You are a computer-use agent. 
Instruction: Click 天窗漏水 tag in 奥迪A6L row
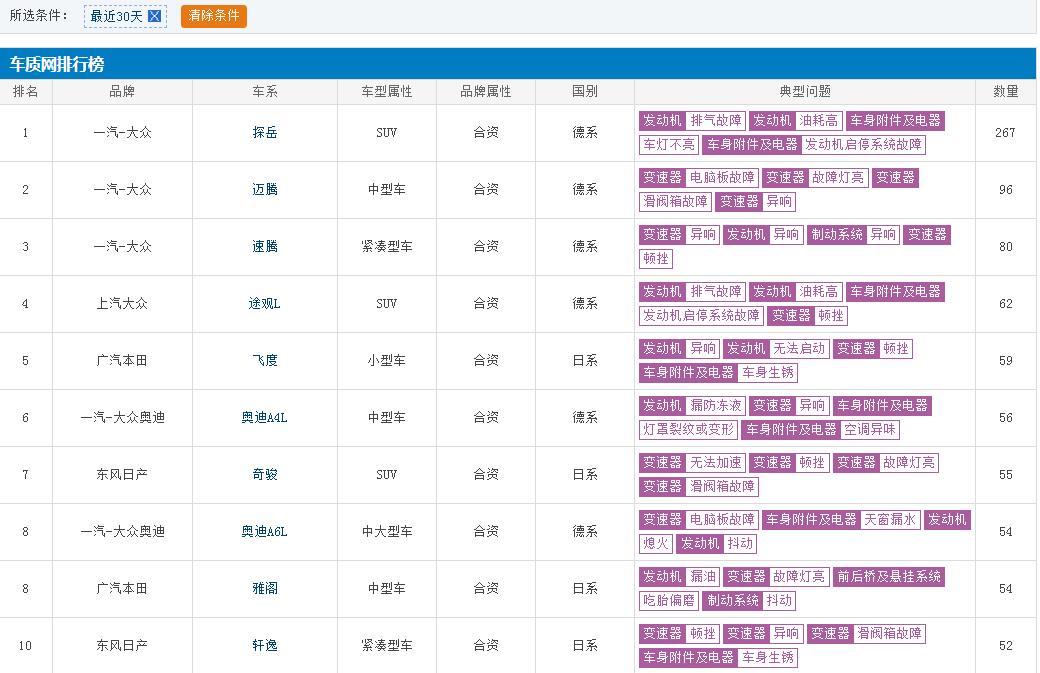click(x=889, y=520)
